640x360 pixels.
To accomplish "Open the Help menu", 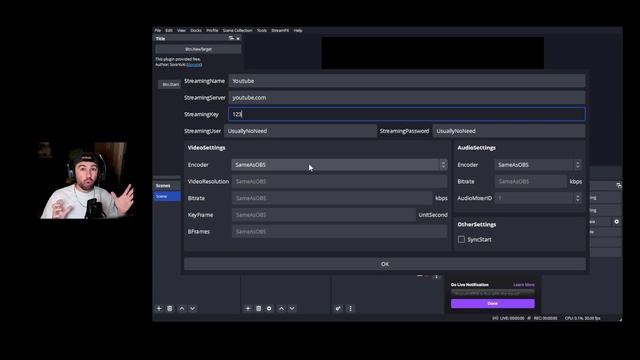I will tap(298, 30).
